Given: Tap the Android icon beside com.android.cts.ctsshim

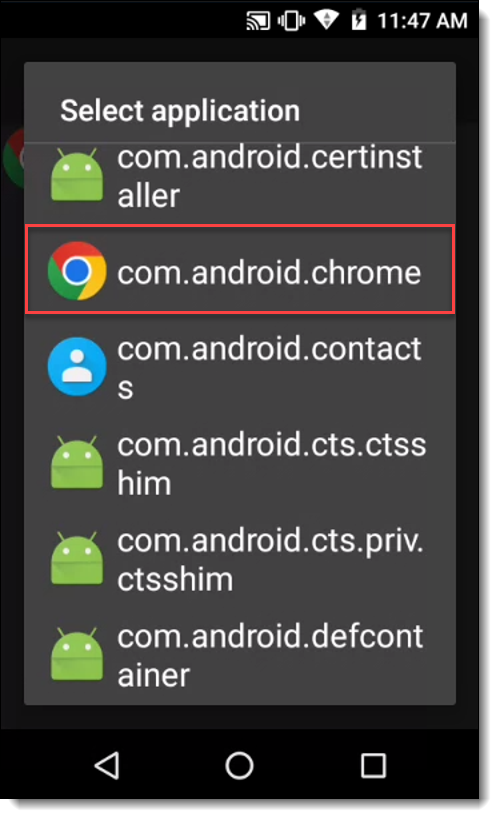Looking at the screenshot, I should coord(77,463).
